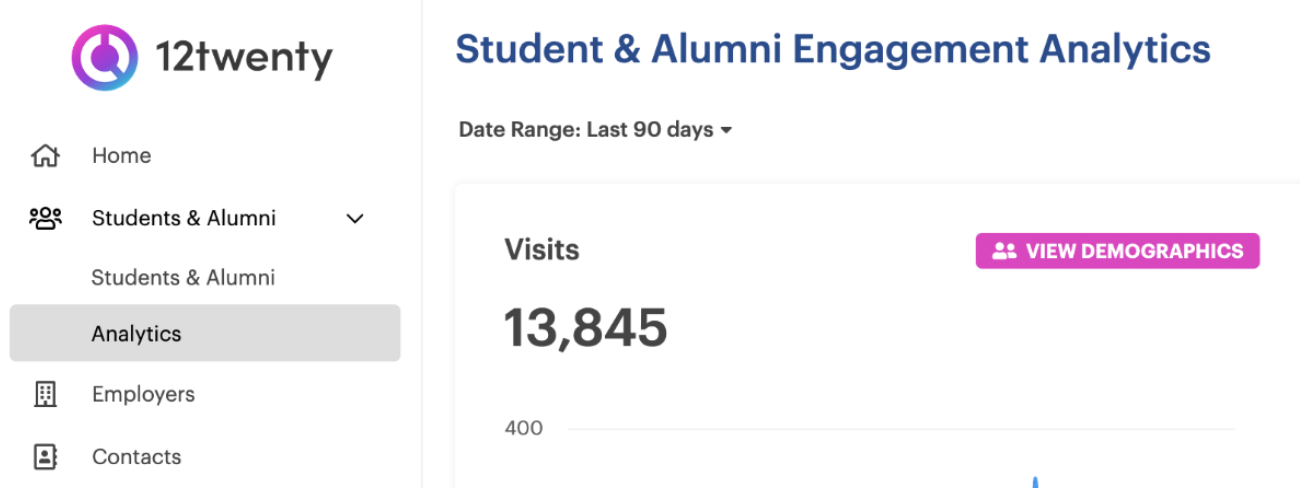Open the Students & Alumni submenu item
1300x488 pixels.
183,278
